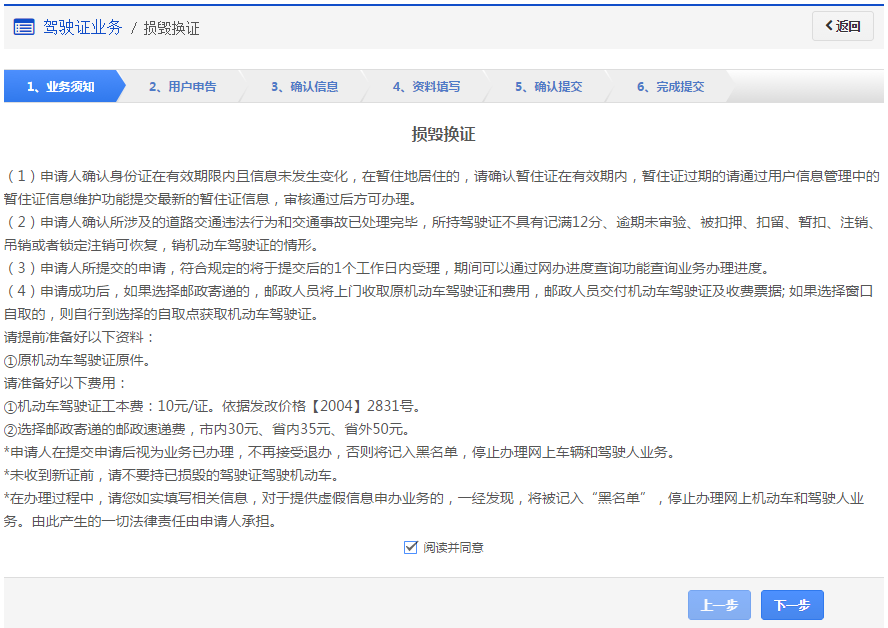Image resolution: width=888 pixels, height=628 pixels.
Task: Go to step 2、用户申告
Action: coord(182,87)
